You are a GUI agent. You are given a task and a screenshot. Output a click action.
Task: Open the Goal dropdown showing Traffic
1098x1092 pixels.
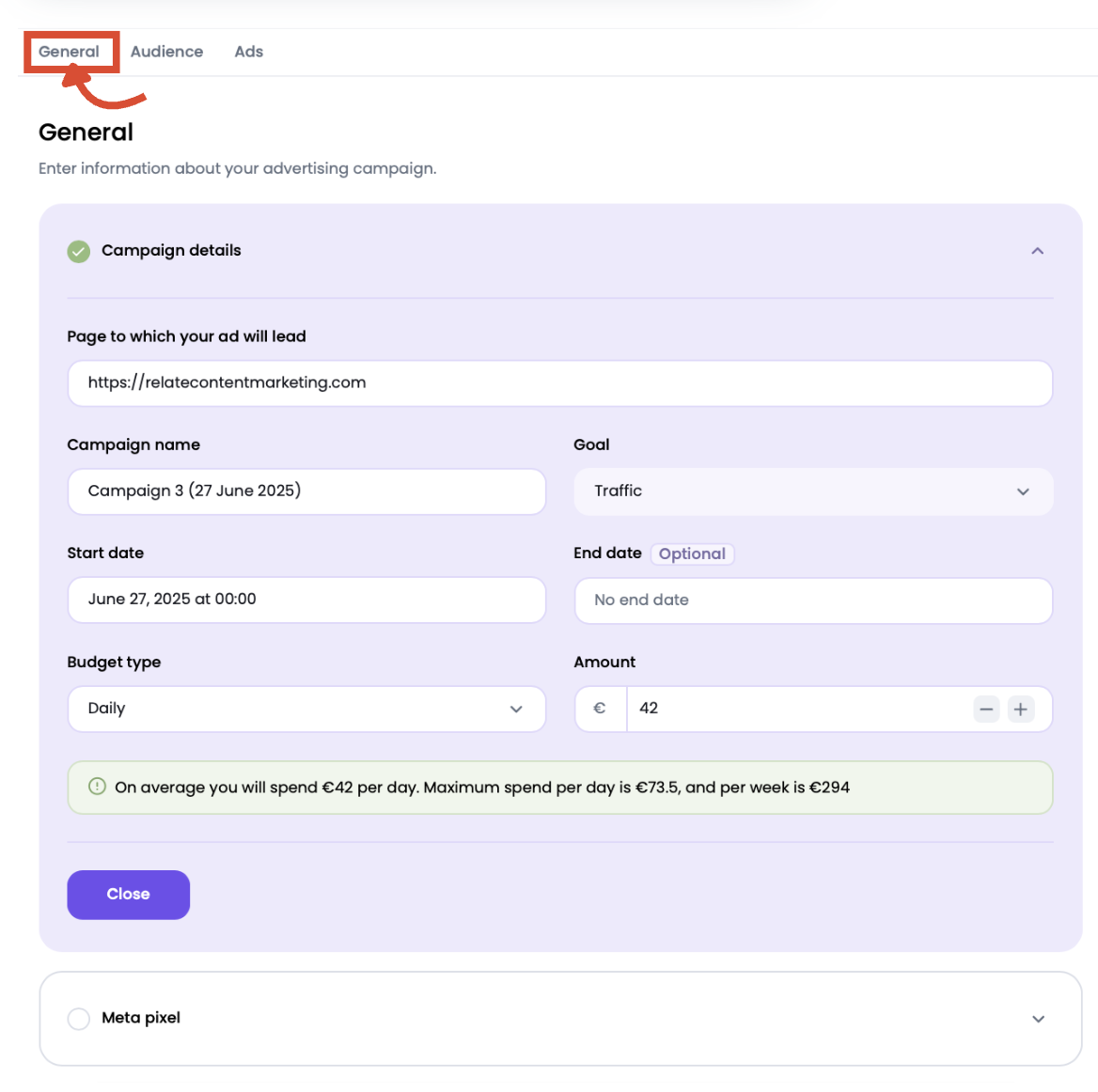pos(813,491)
